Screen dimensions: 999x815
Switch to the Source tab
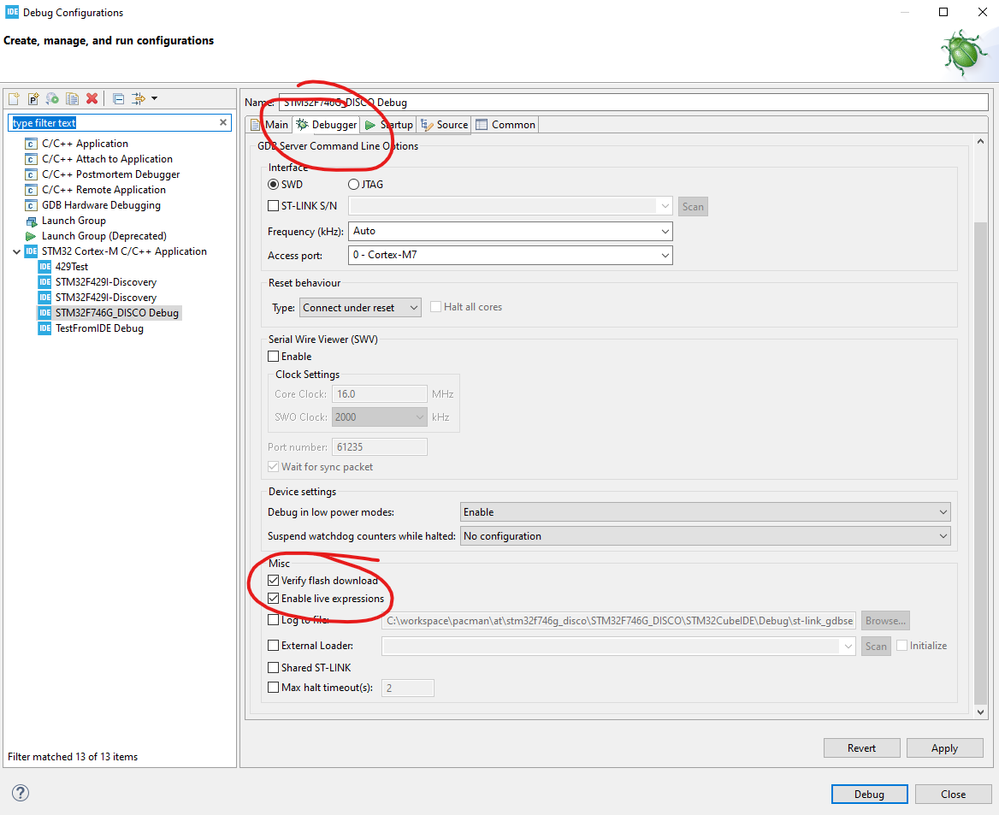(x=444, y=125)
